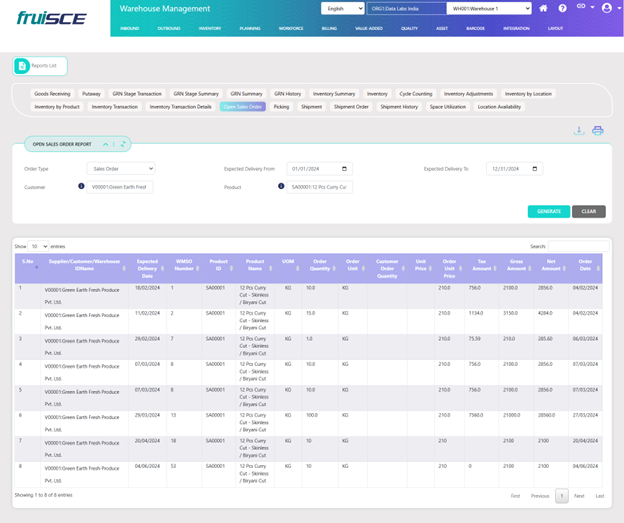
Task: Click the home icon in top bar
Action: coord(543,8)
